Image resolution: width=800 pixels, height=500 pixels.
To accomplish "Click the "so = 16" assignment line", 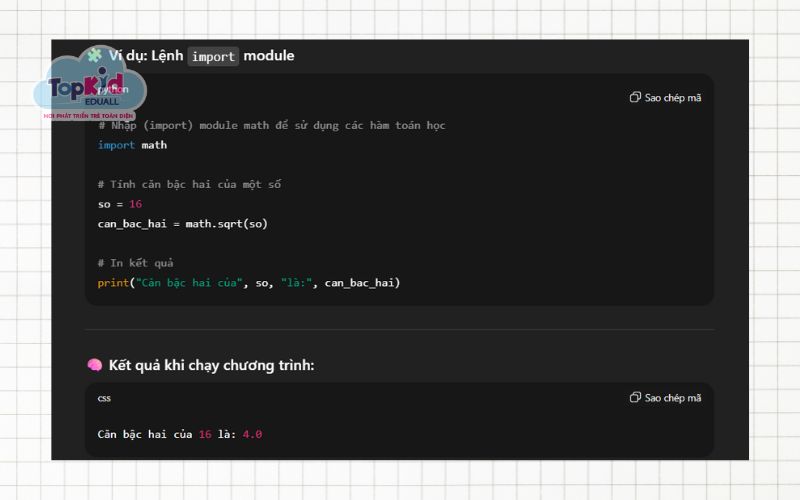I will [x=119, y=204].
